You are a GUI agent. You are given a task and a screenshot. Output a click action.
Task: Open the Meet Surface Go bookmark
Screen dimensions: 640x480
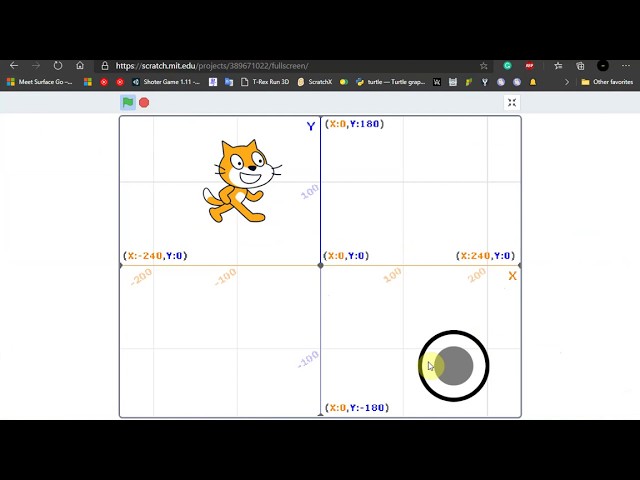[40, 82]
